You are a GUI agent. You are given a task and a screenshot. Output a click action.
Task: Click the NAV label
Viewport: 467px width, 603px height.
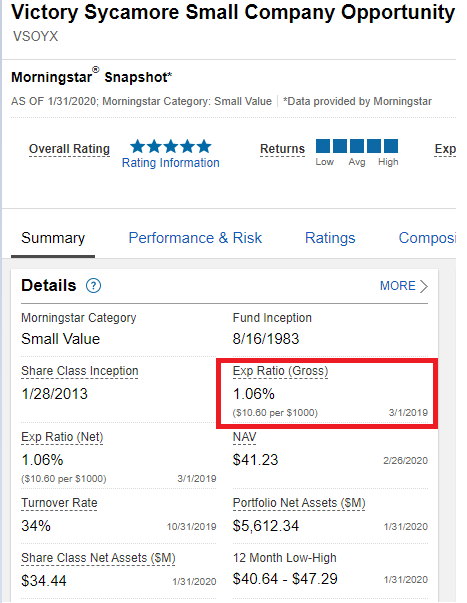pos(244,437)
